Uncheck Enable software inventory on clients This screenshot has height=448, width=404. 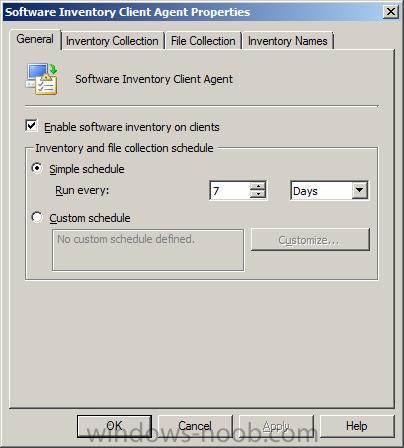click(x=31, y=126)
